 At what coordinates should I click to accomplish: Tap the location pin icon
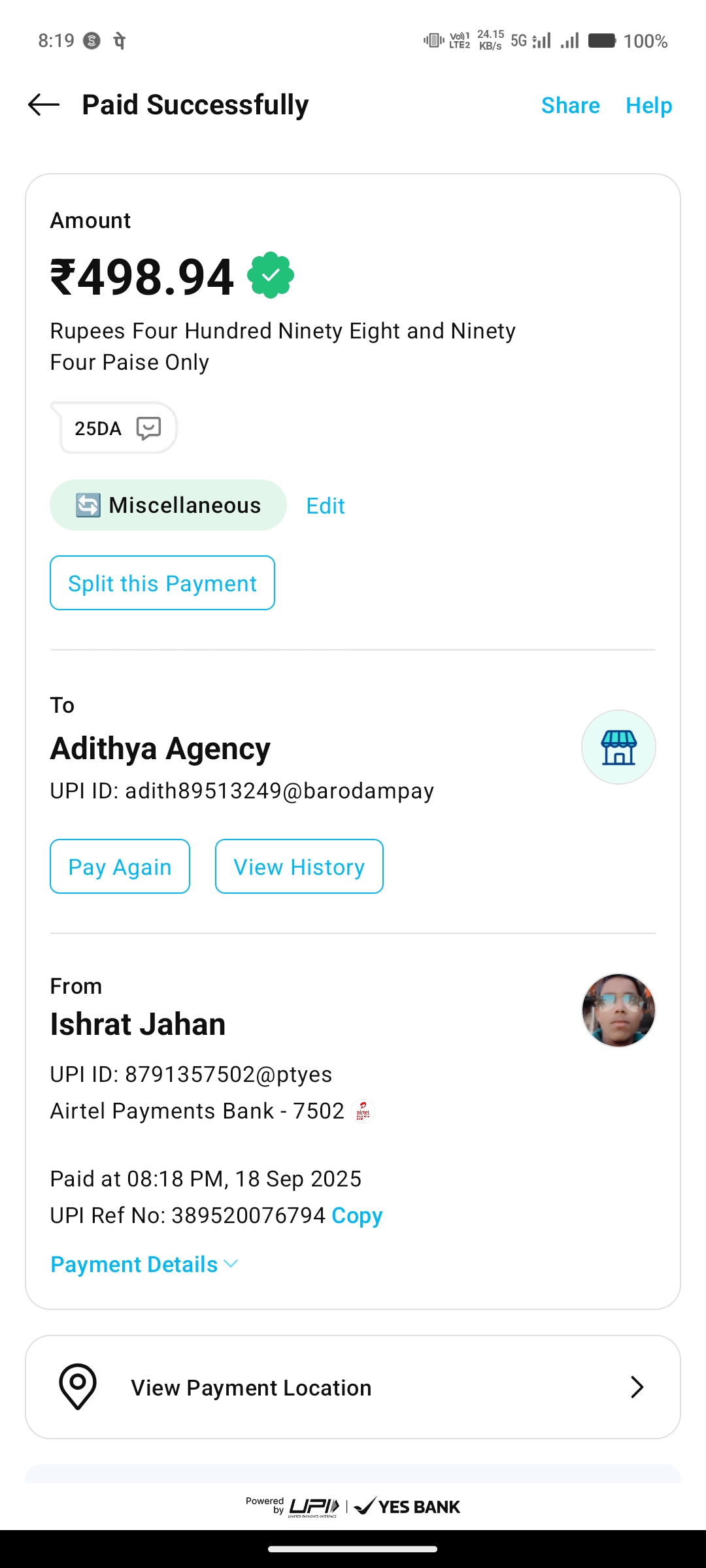point(78,1386)
